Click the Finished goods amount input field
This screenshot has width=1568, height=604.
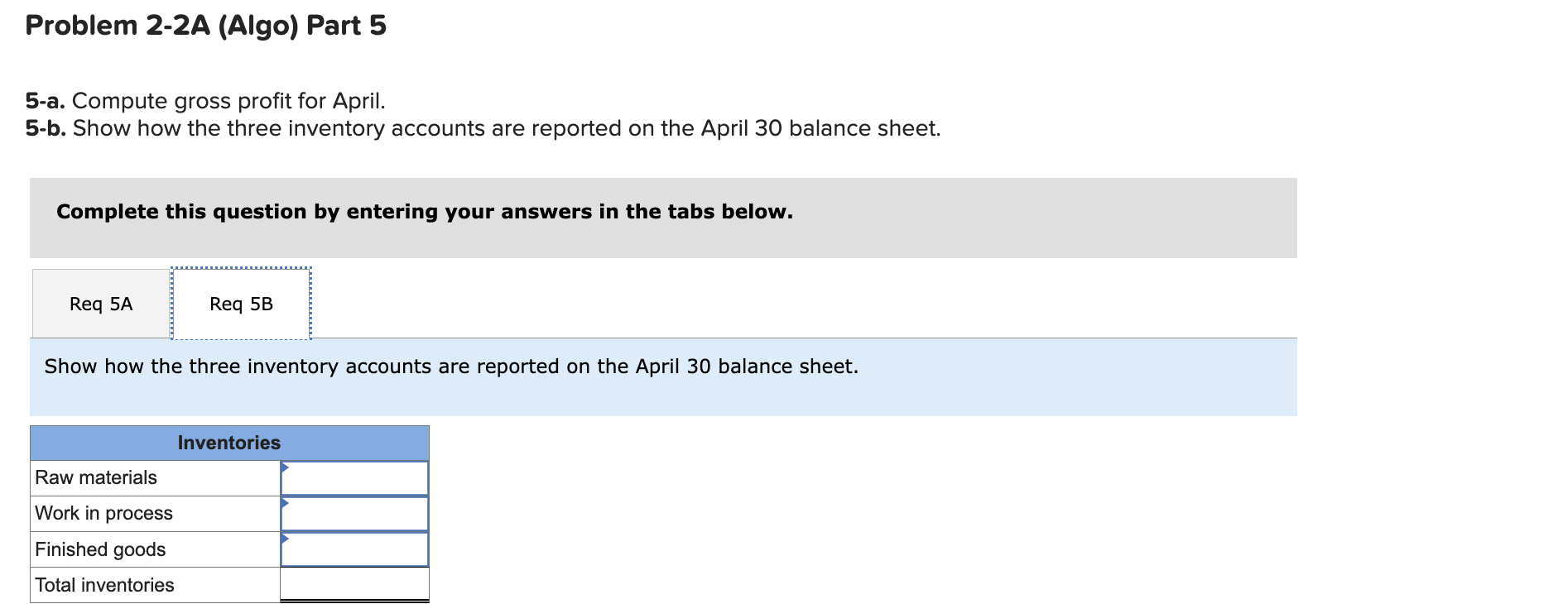(x=354, y=549)
